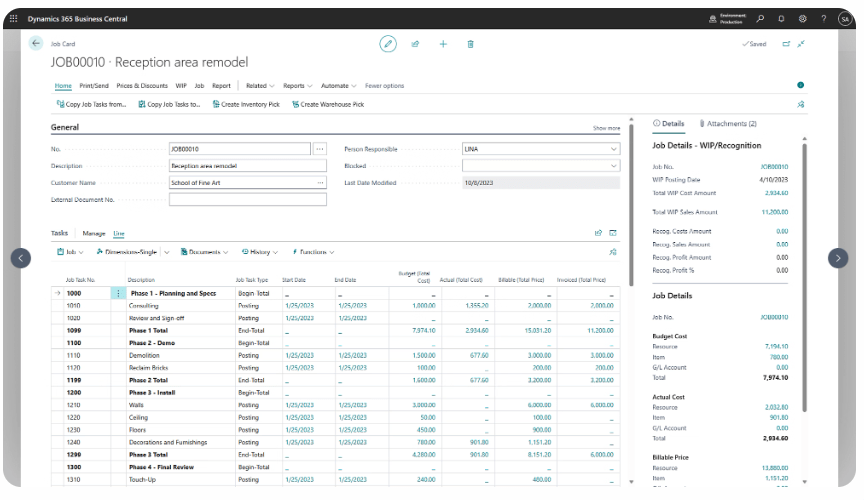Open Total WIP Cost Amount 2,934.60
Image resolution: width=864 pixels, height=500 pixels.
[x=776, y=193]
